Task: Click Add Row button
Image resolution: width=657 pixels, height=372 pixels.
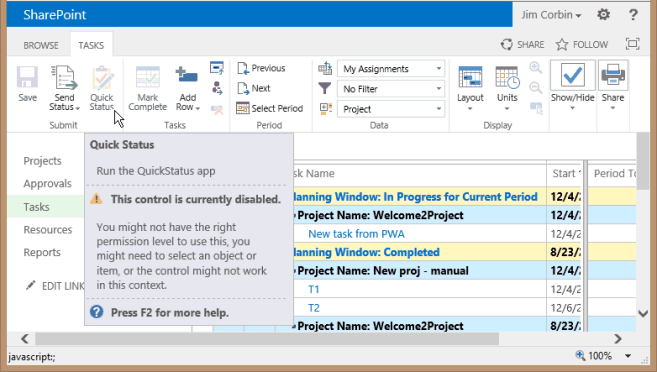Action: click(x=187, y=88)
